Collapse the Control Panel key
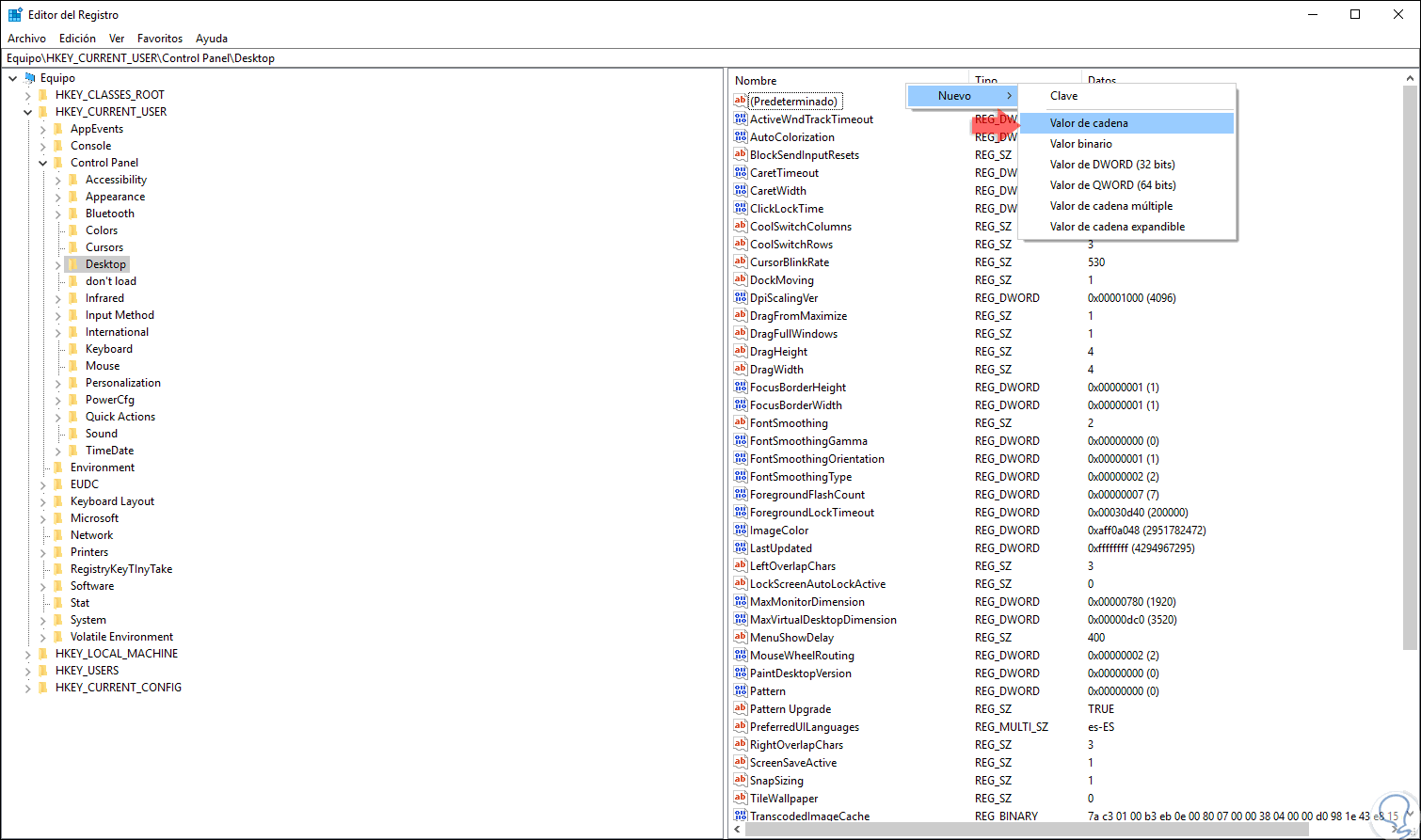1421x840 pixels. point(42,163)
